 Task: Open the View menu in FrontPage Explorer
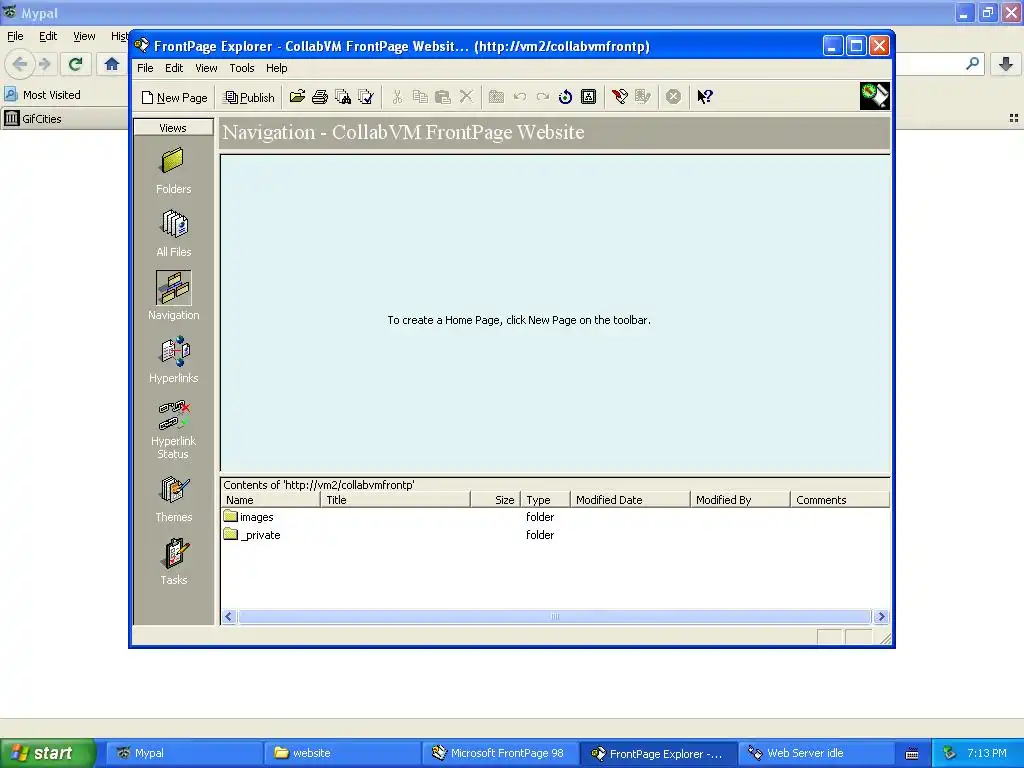(x=206, y=68)
